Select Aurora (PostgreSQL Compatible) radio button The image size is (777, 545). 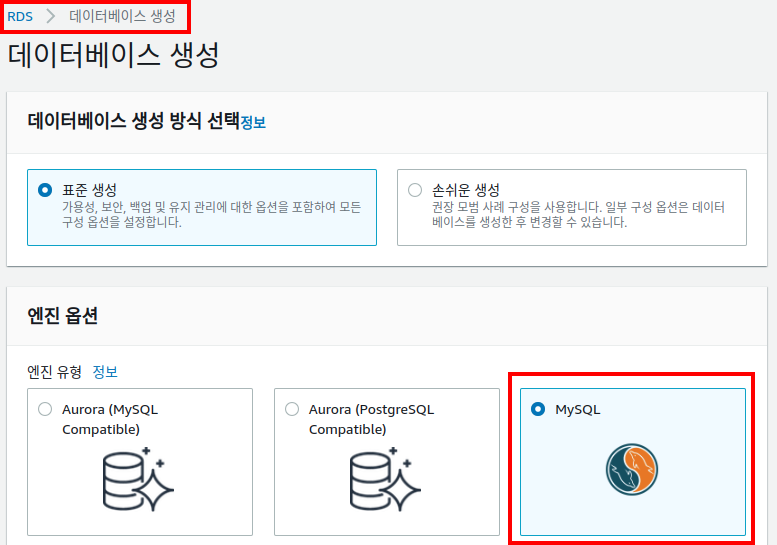click(292, 409)
